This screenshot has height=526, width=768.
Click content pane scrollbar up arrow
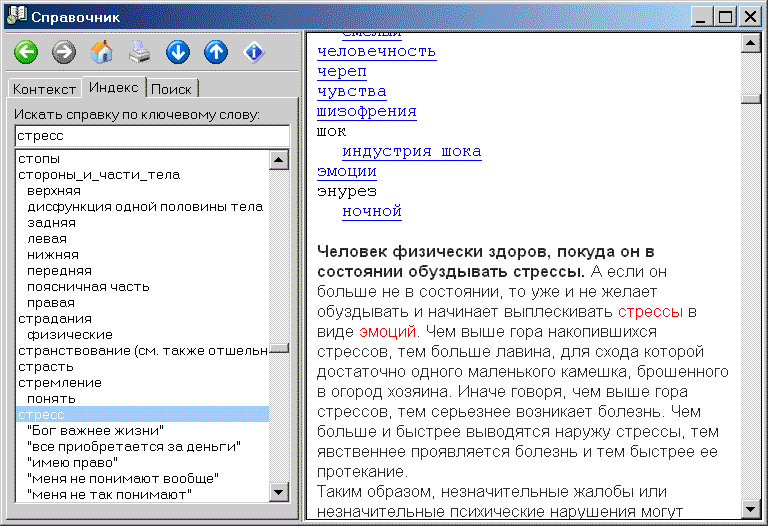(750, 43)
